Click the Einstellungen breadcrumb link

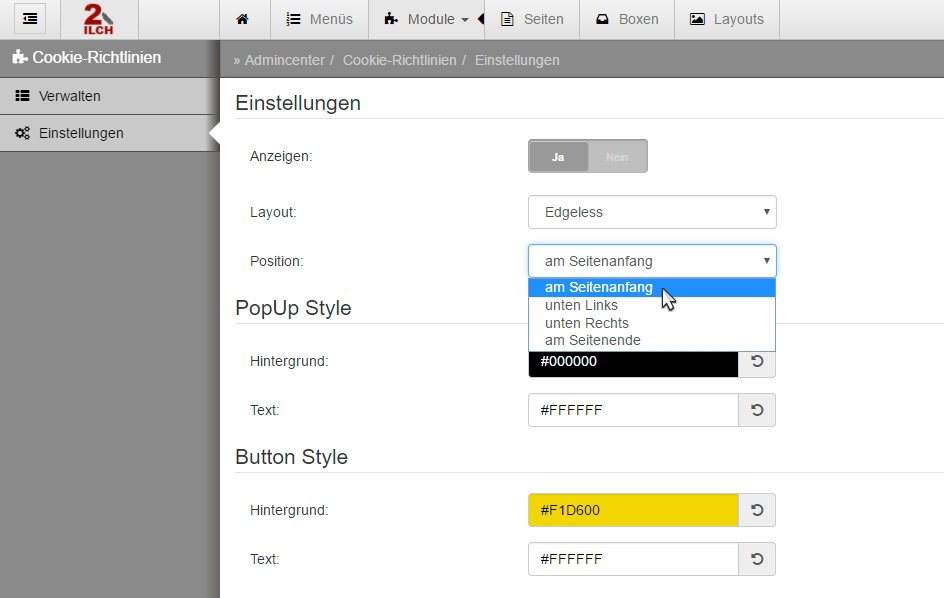(517, 60)
